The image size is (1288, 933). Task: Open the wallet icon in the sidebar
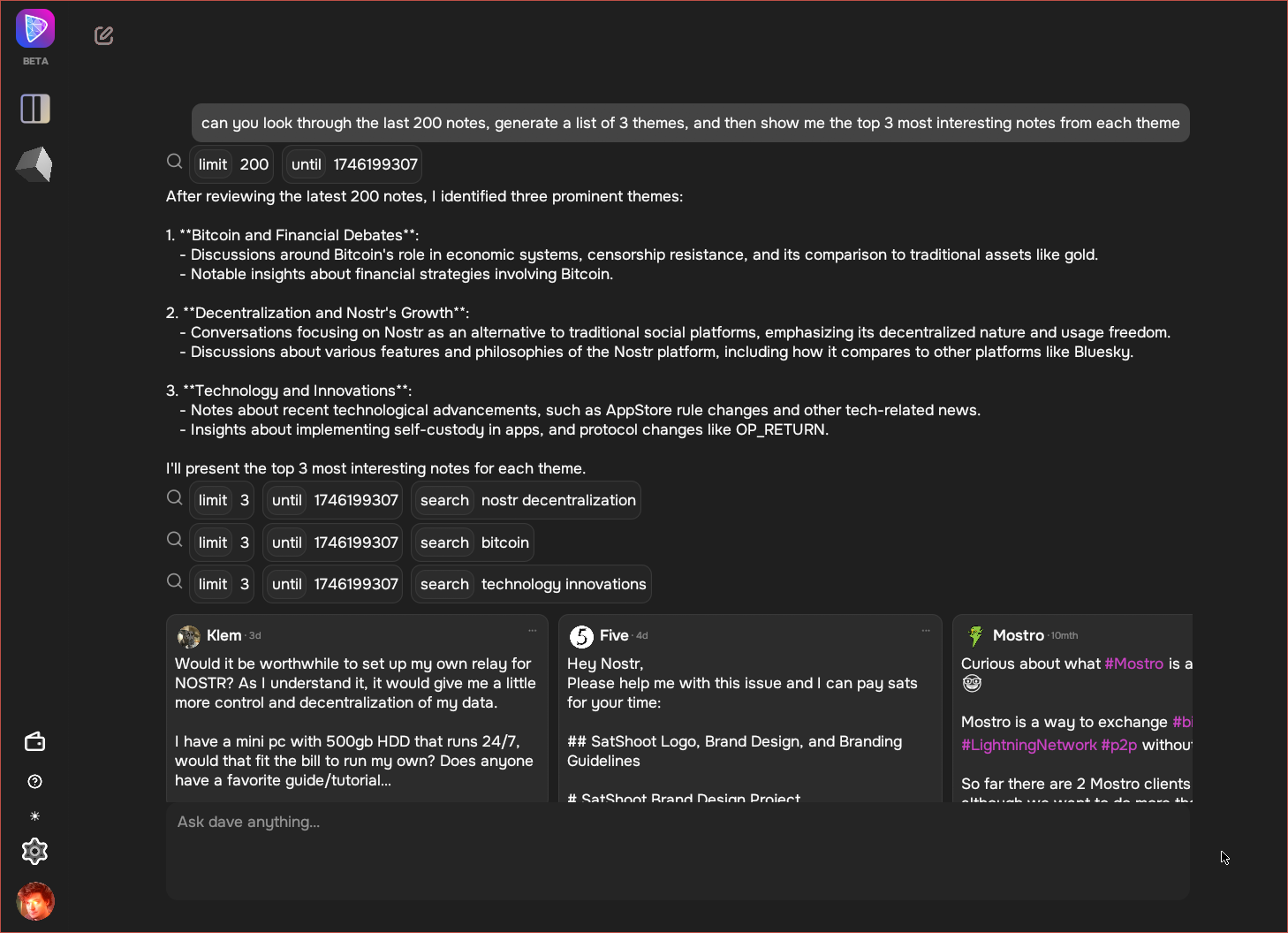(x=34, y=741)
